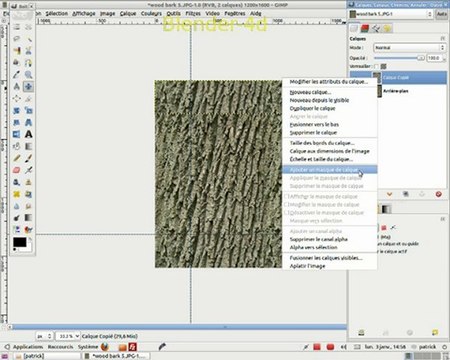Toggle the lock alpha channel icon

point(384,66)
